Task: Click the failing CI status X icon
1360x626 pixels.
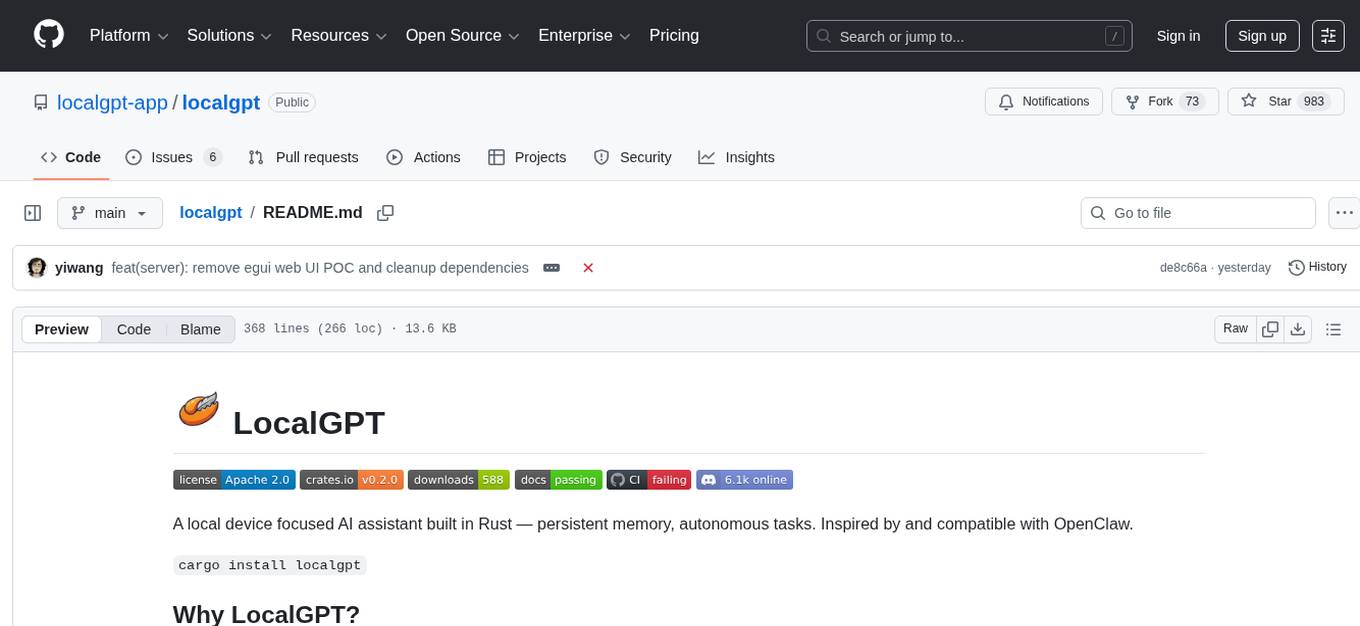Action: click(588, 267)
